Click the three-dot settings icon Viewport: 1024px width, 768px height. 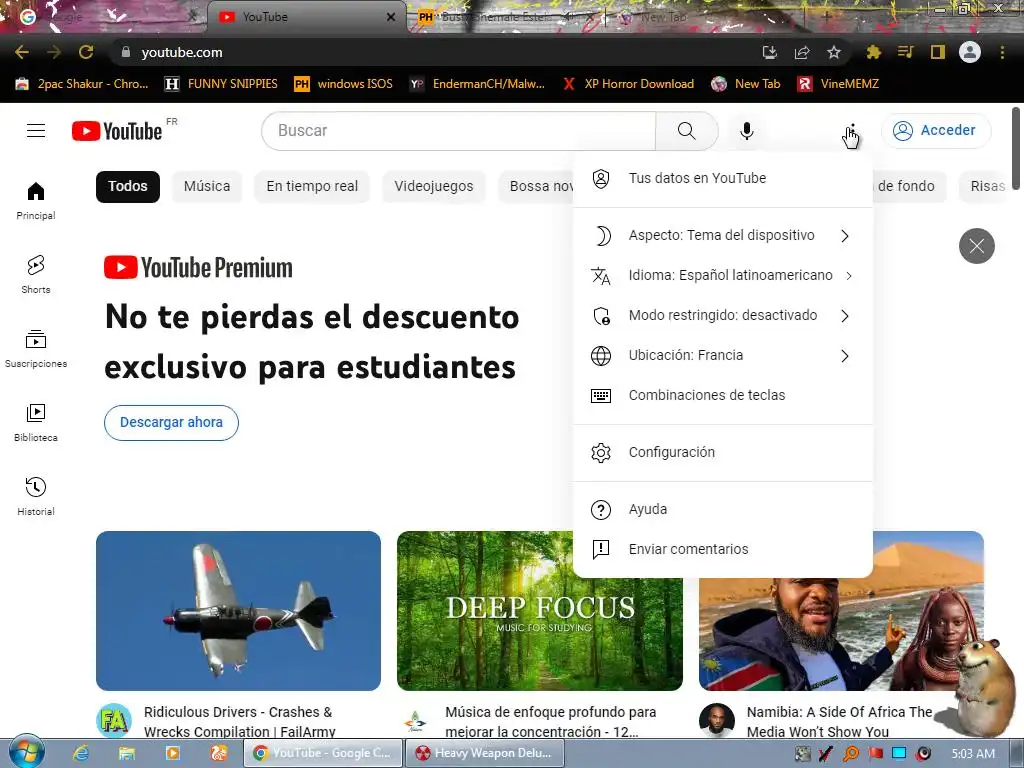tap(852, 130)
